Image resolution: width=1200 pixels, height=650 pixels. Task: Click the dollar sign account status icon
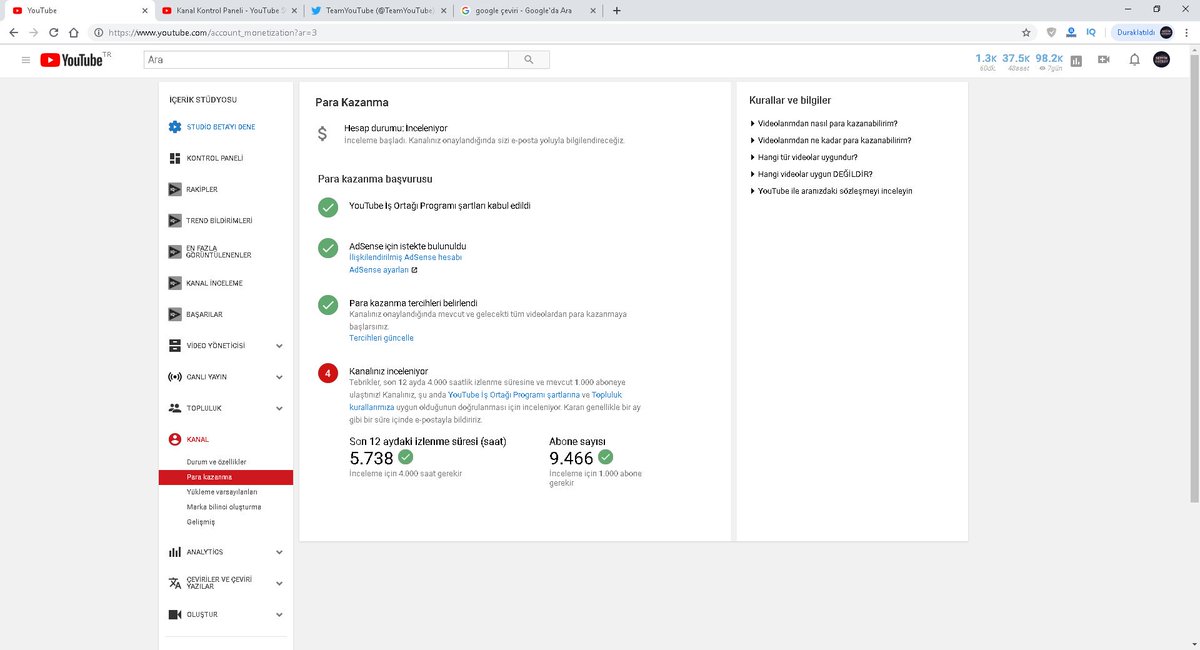point(322,134)
